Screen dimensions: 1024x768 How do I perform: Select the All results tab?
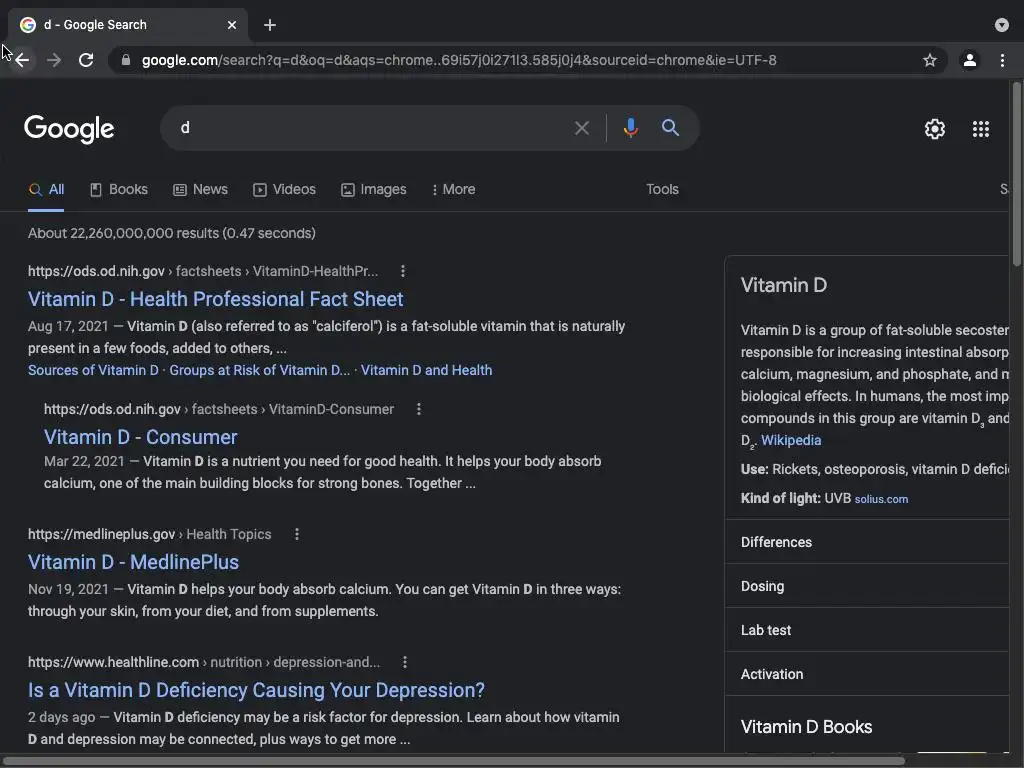click(46, 189)
